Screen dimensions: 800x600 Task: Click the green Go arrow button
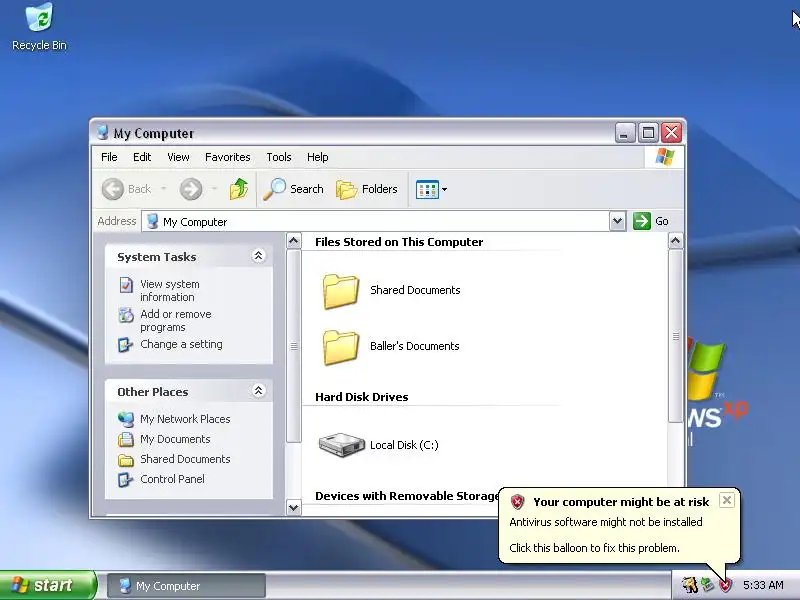point(642,221)
